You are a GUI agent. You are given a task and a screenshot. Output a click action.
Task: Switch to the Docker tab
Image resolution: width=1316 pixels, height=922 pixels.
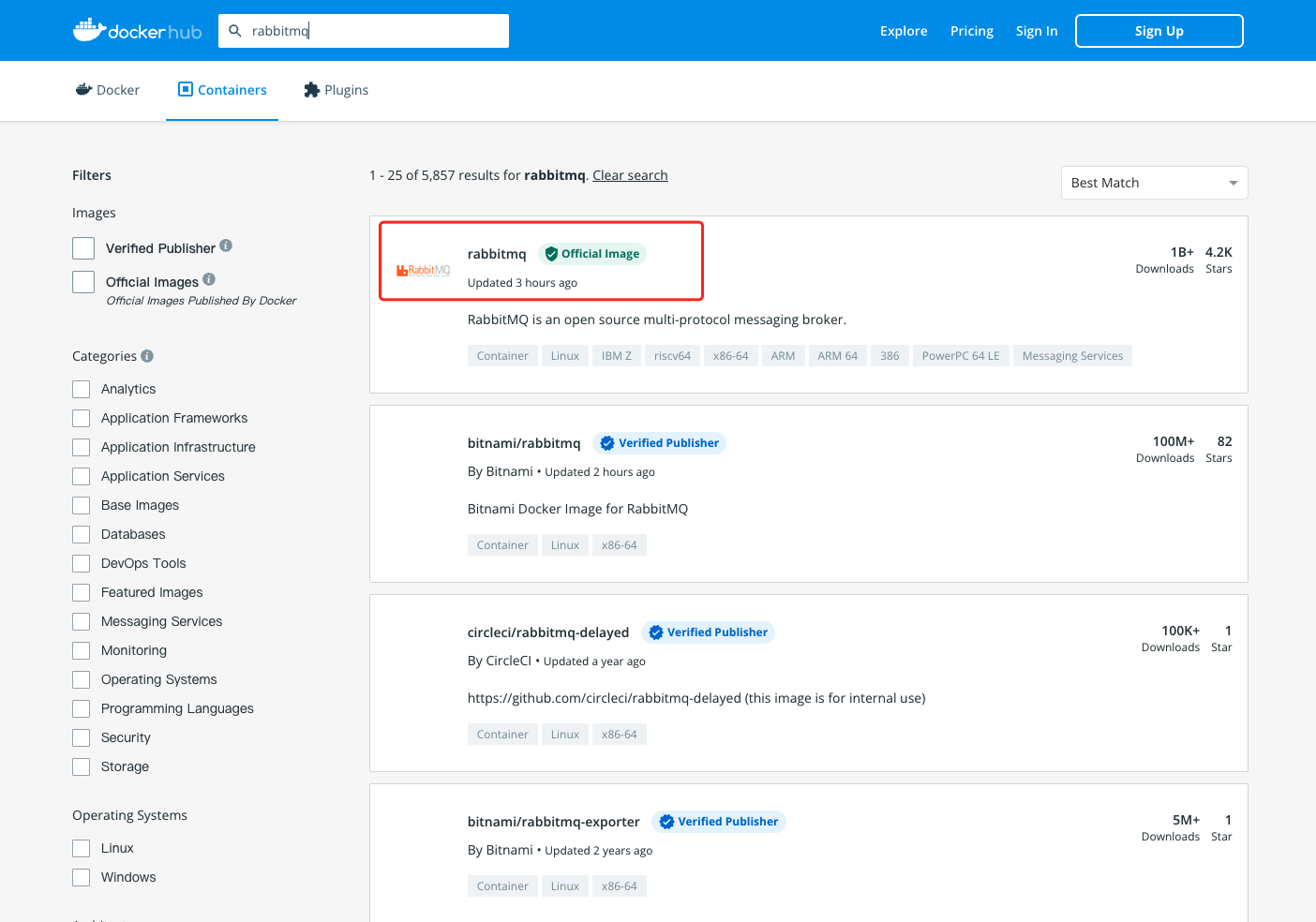(x=108, y=90)
